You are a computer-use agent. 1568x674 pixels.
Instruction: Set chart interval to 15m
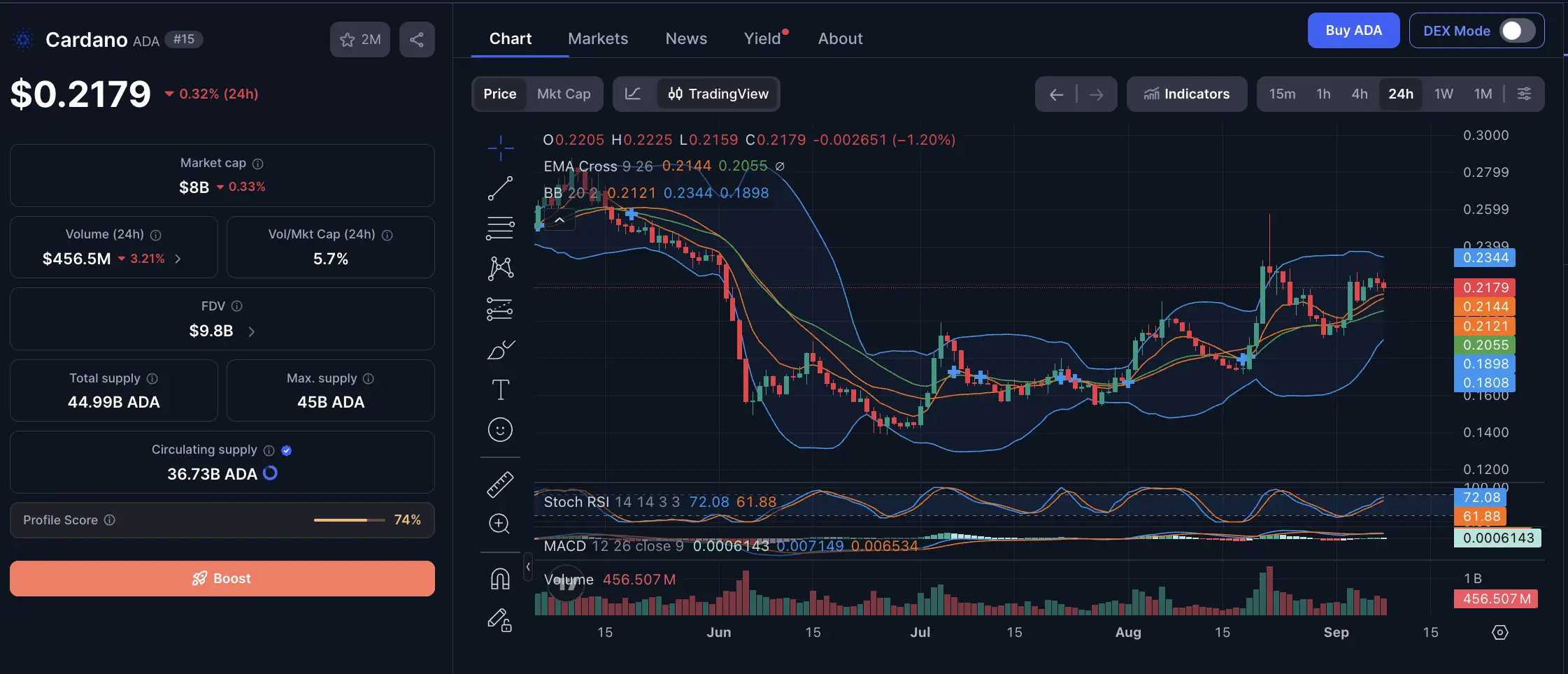1282,94
